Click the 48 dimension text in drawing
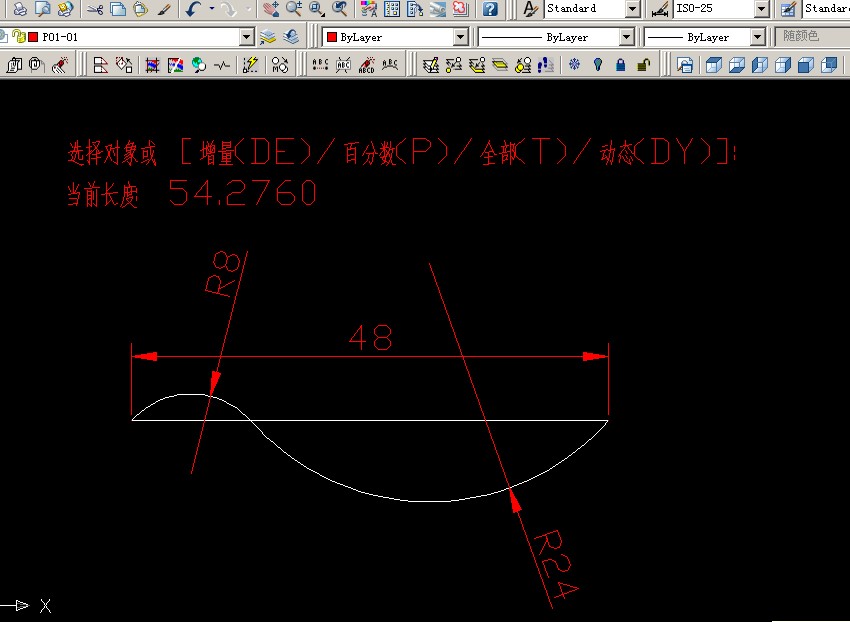This screenshot has height=622, width=850. pos(371,337)
